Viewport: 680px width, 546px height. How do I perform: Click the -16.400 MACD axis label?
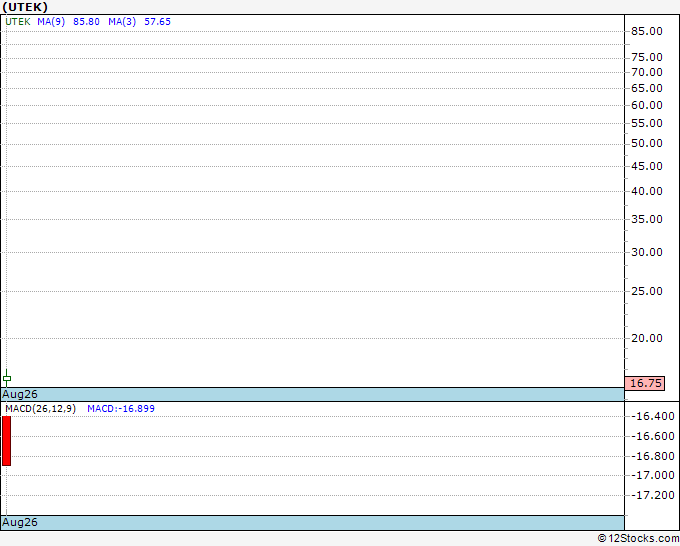coord(653,416)
